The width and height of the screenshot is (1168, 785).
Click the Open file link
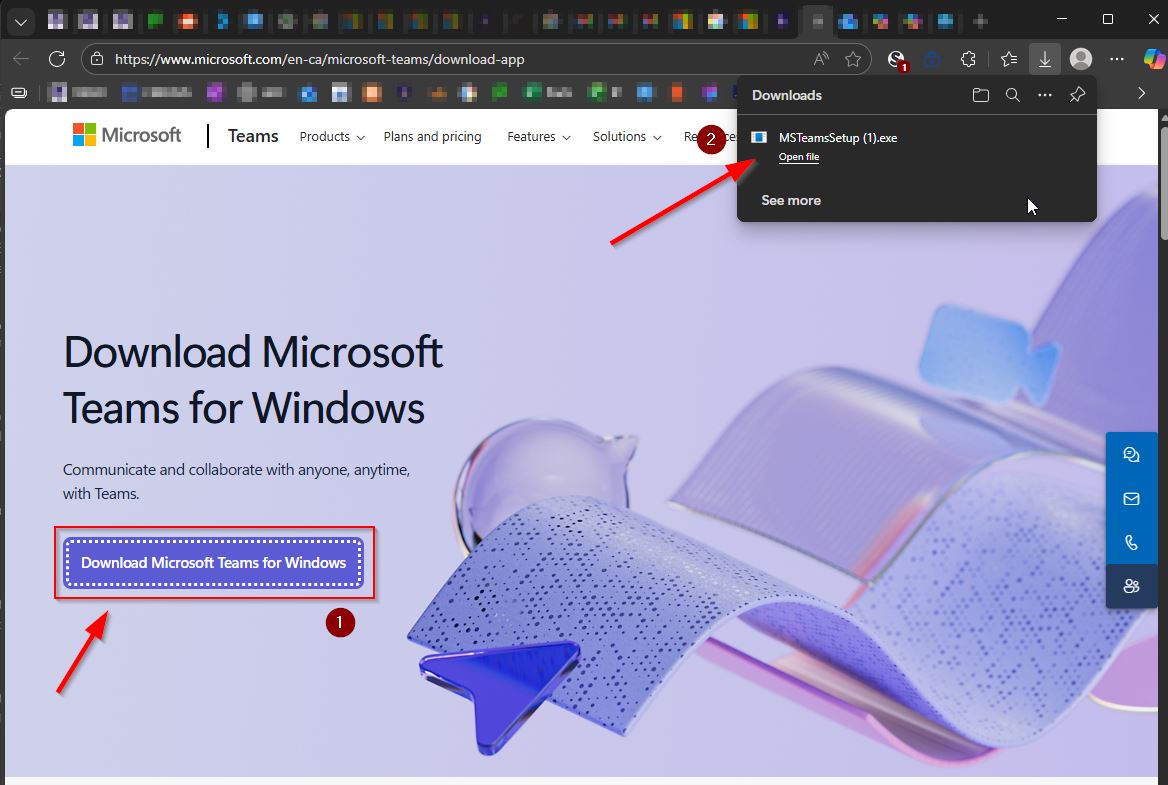798,157
